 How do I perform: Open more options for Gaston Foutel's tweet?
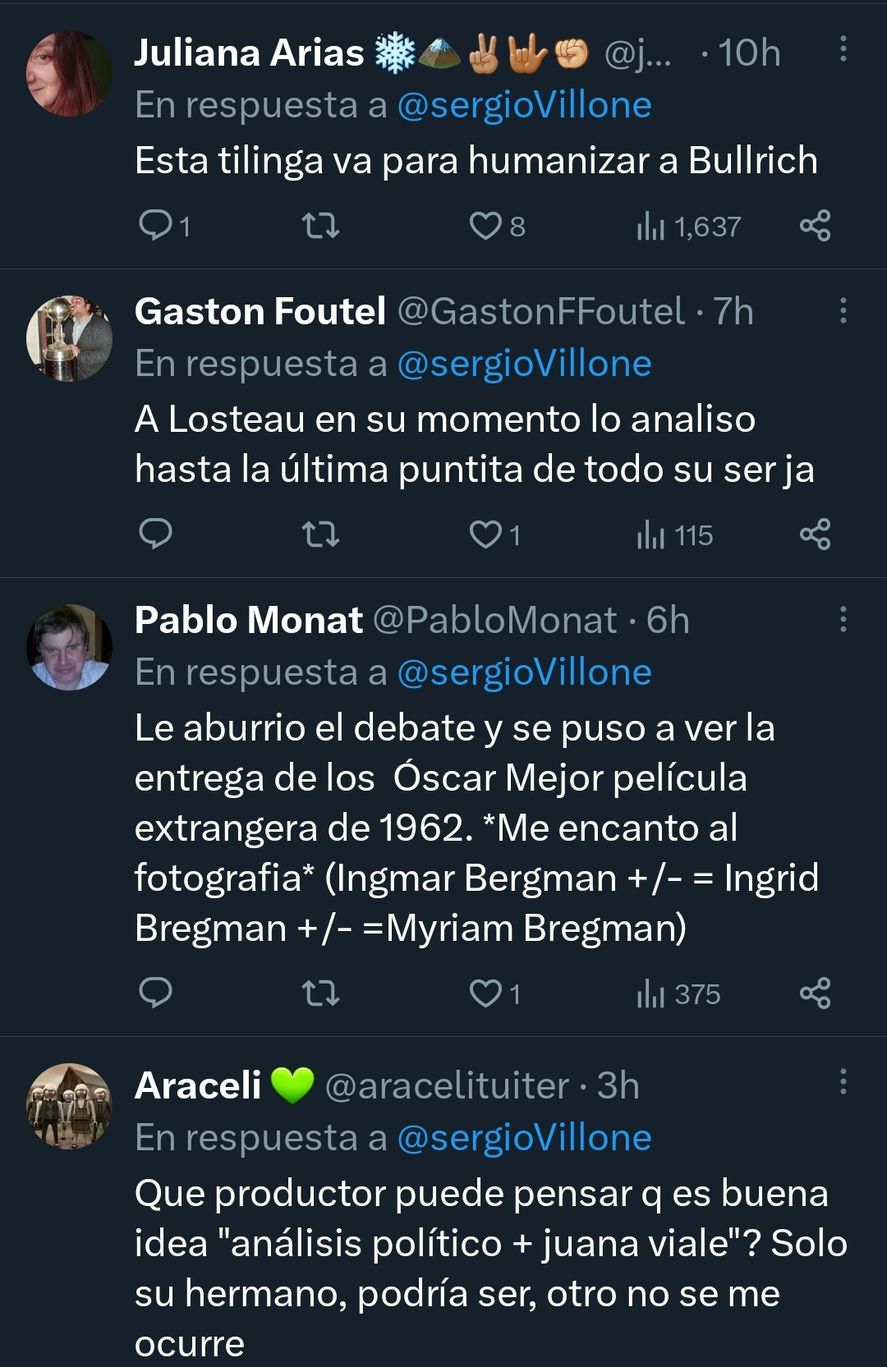pos(843,310)
